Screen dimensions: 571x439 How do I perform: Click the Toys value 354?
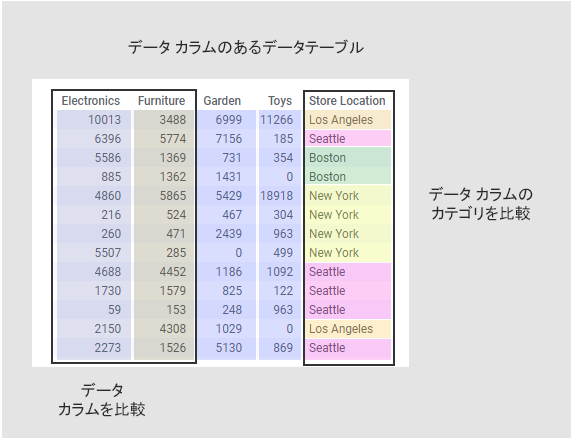(283, 158)
